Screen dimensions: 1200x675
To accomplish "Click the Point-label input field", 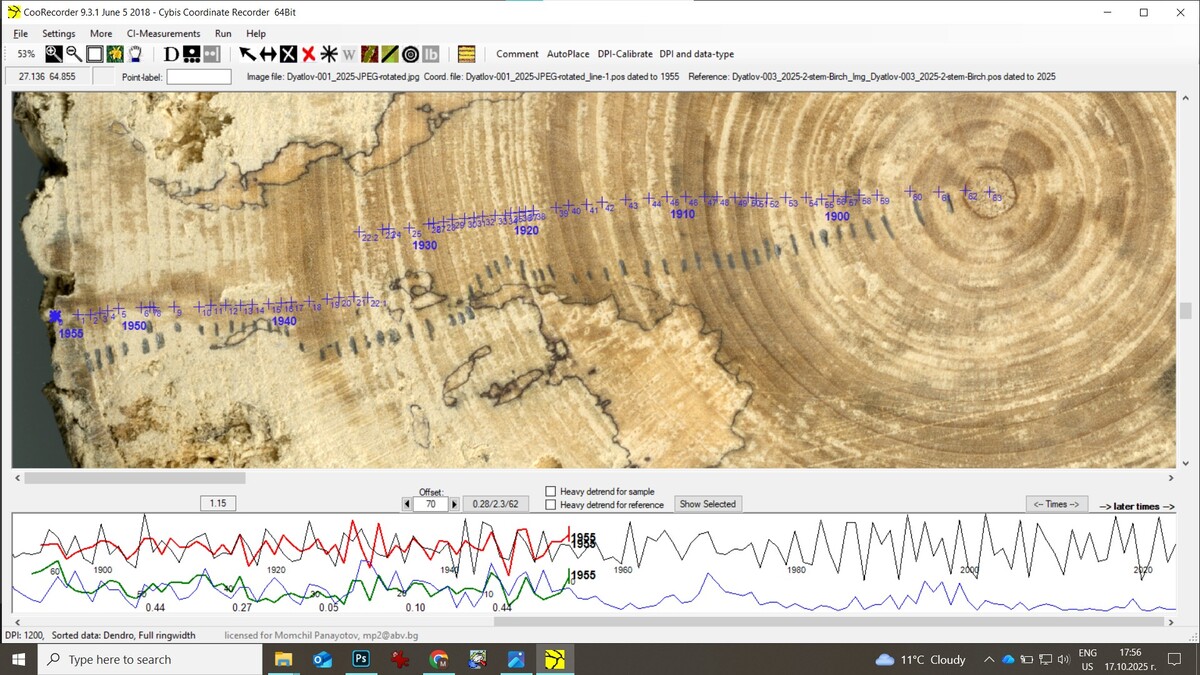I will (198, 76).
